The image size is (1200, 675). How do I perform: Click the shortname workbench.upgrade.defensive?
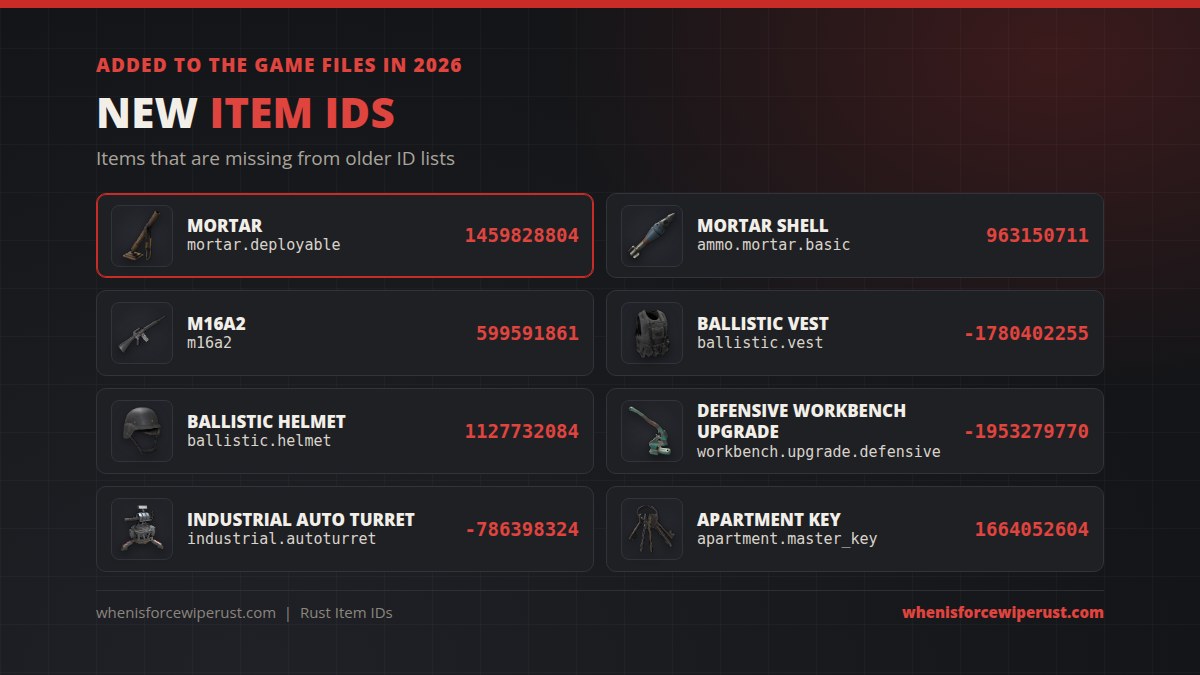[x=819, y=452]
